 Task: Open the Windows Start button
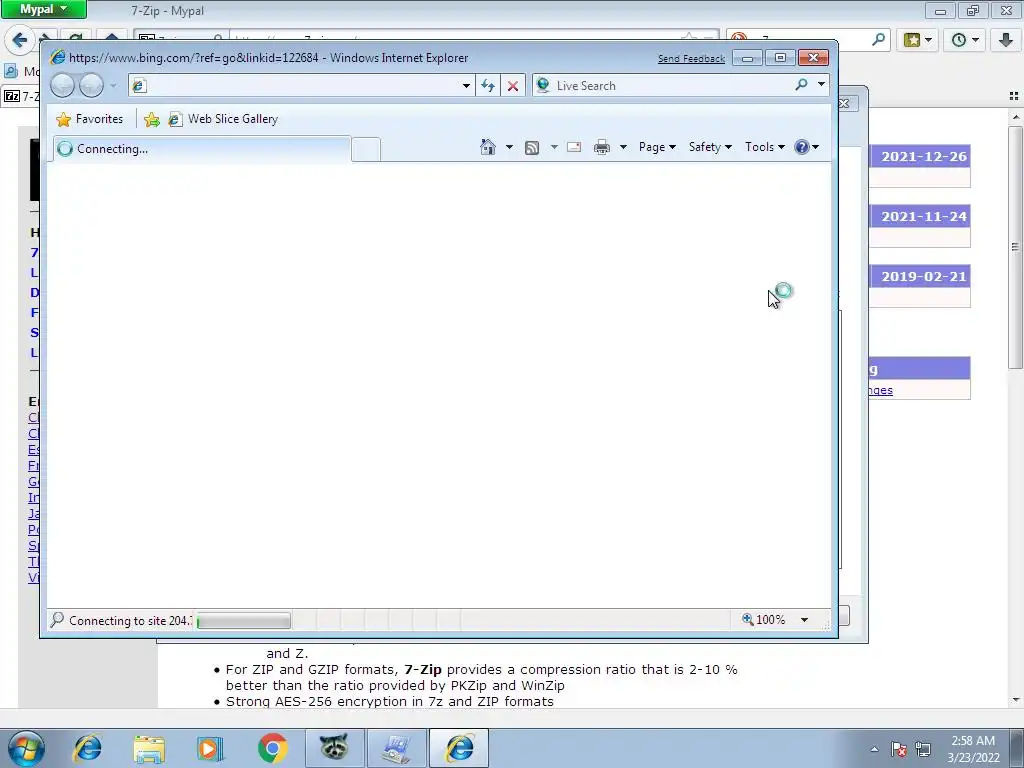coord(26,748)
